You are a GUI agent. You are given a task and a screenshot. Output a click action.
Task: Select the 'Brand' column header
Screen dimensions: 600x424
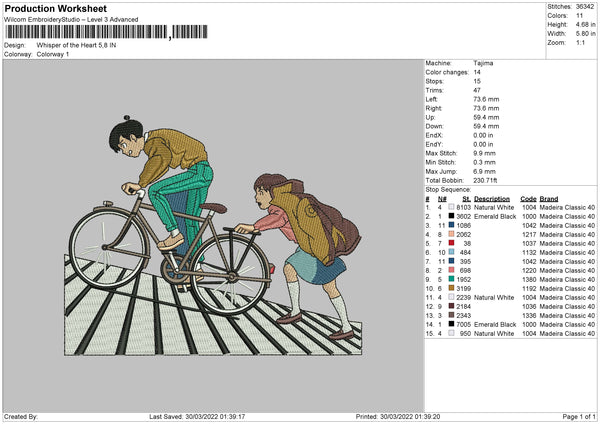(549, 199)
